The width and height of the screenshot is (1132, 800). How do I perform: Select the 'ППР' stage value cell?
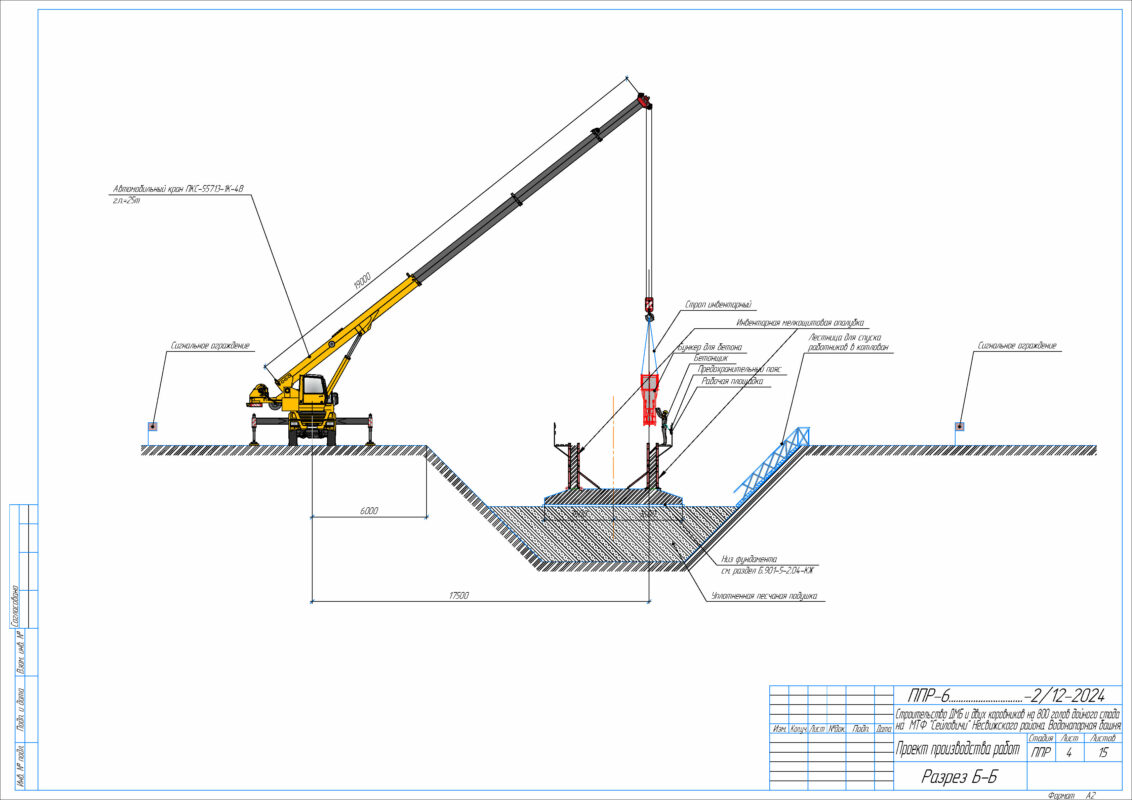tap(1040, 752)
